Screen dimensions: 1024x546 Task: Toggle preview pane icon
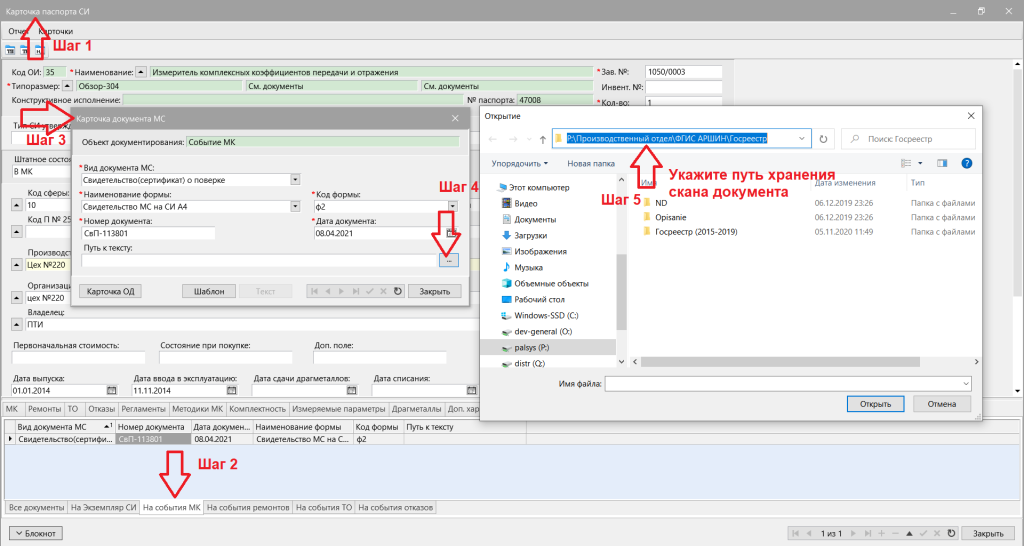click(942, 163)
